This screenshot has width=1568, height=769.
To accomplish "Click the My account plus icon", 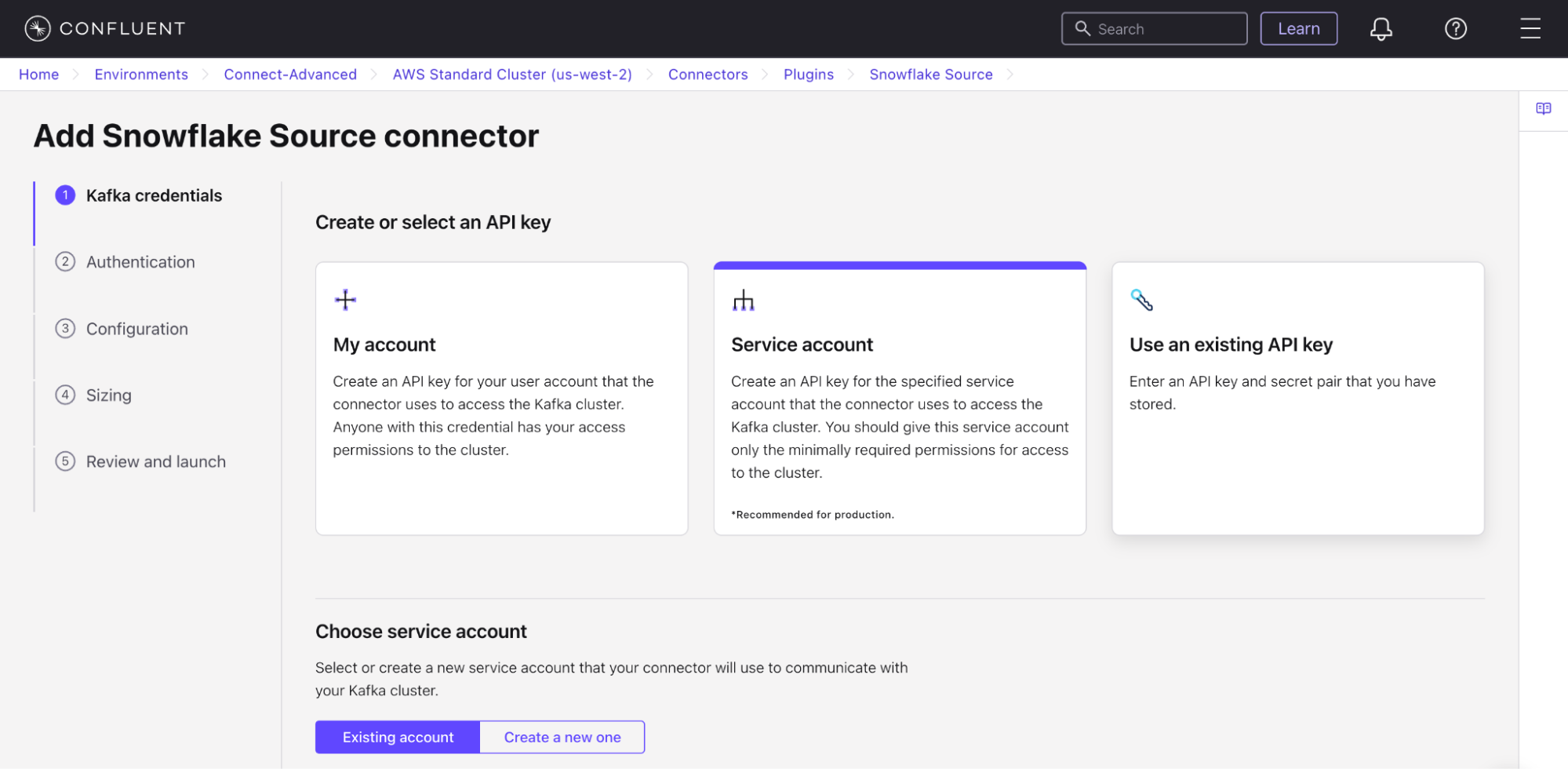I will click(x=345, y=300).
